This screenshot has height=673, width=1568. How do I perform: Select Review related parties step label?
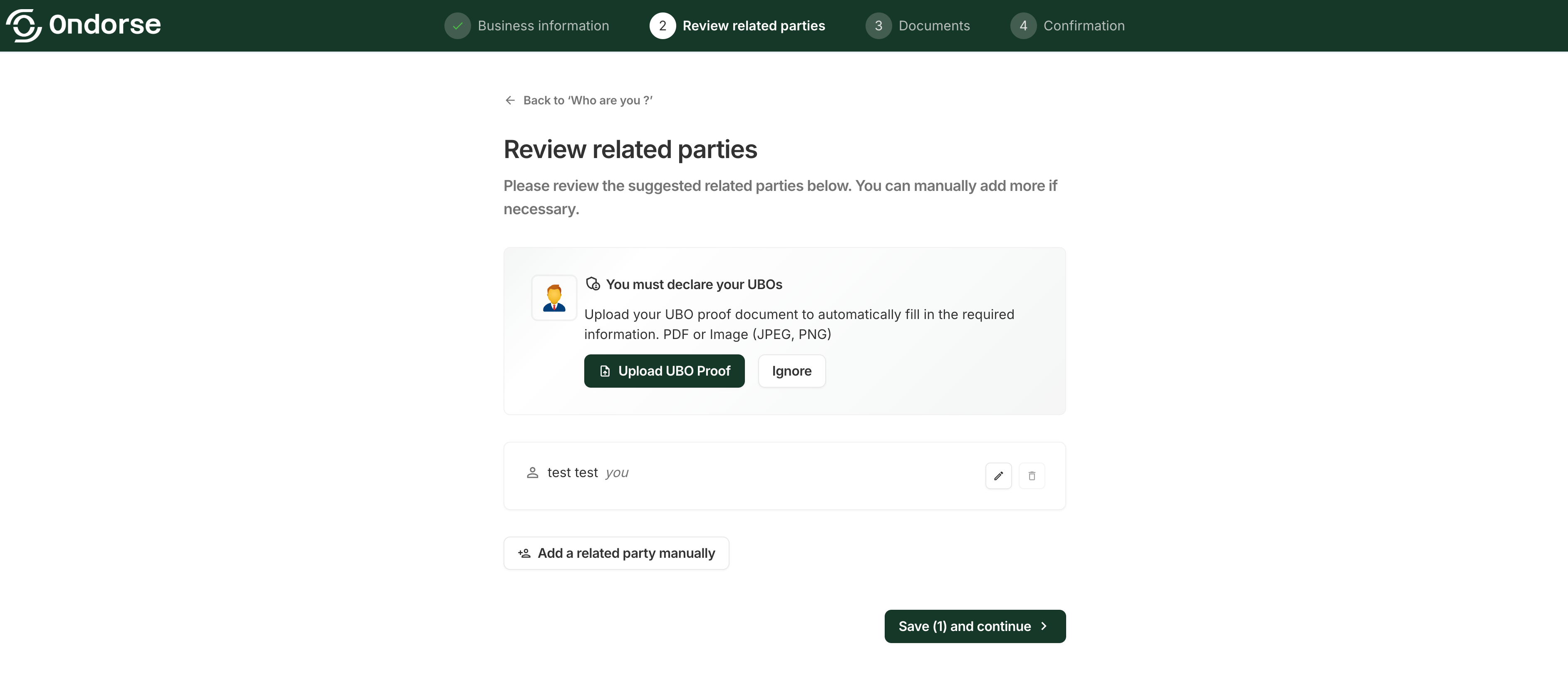[754, 25]
